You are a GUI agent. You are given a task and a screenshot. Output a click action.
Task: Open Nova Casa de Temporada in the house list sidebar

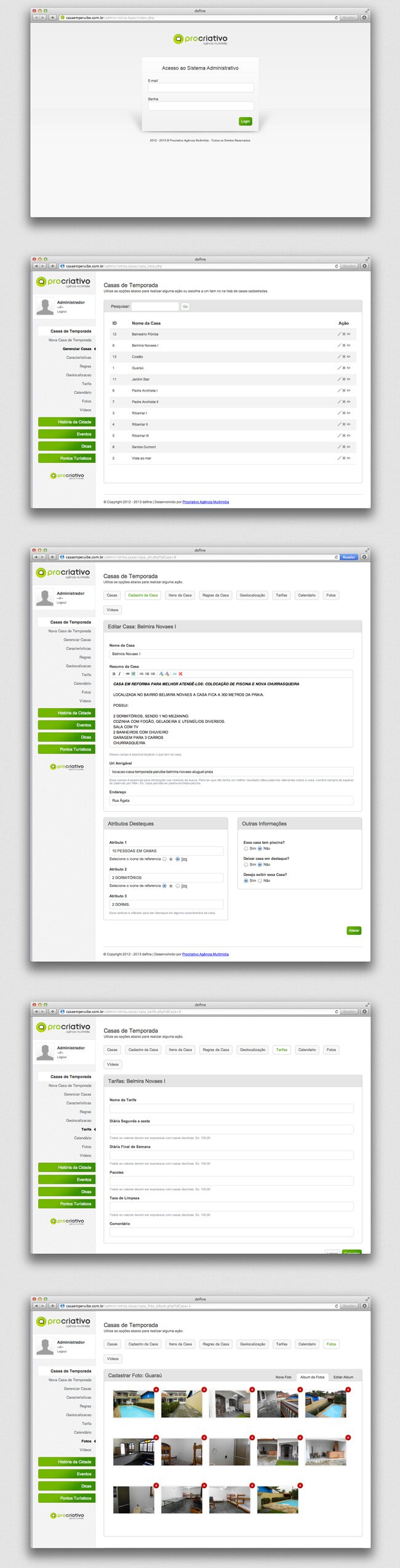pos(70,340)
